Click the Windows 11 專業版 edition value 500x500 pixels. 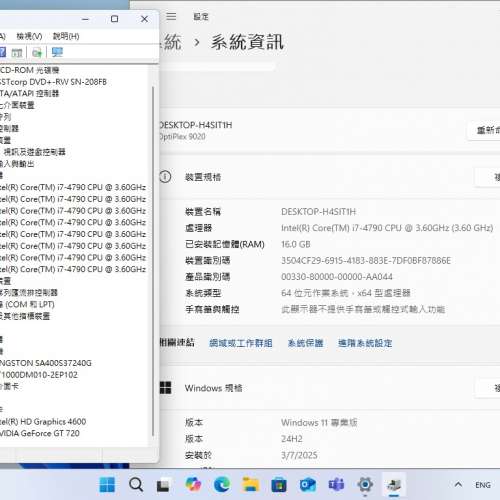click(x=319, y=423)
